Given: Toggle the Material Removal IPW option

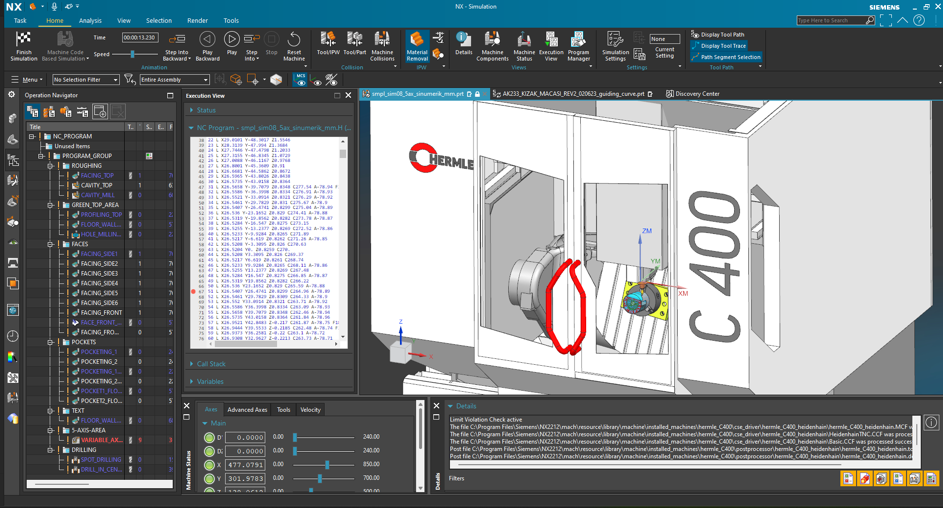Looking at the screenshot, I should click(x=417, y=46).
